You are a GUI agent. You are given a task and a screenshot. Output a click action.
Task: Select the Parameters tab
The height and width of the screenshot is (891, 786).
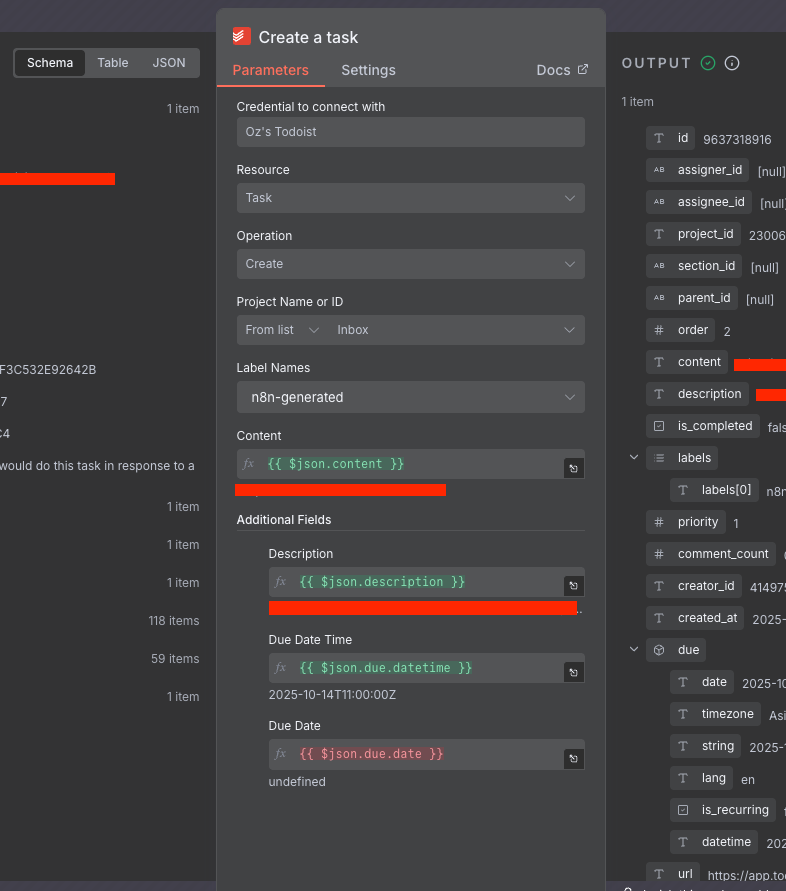tap(270, 70)
